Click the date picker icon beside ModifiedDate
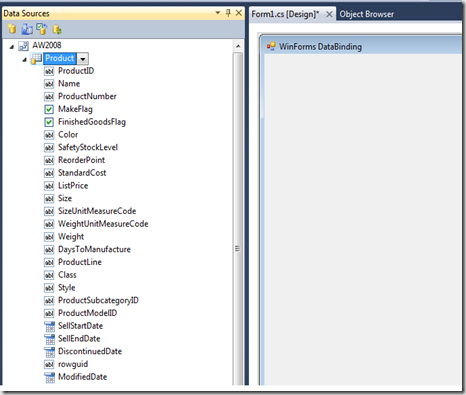Viewport: 466px width, 395px height. (x=49, y=377)
